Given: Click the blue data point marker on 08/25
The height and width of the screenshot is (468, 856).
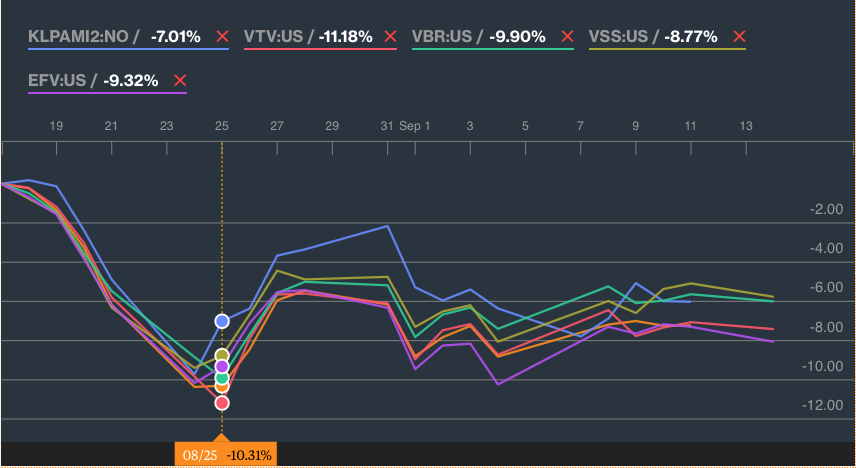Looking at the screenshot, I should [x=222, y=321].
